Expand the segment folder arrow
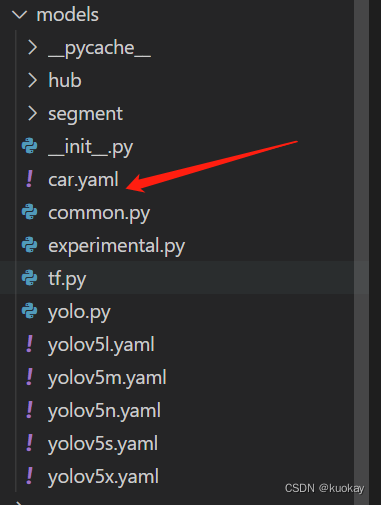The image size is (381, 505). click(32, 114)
